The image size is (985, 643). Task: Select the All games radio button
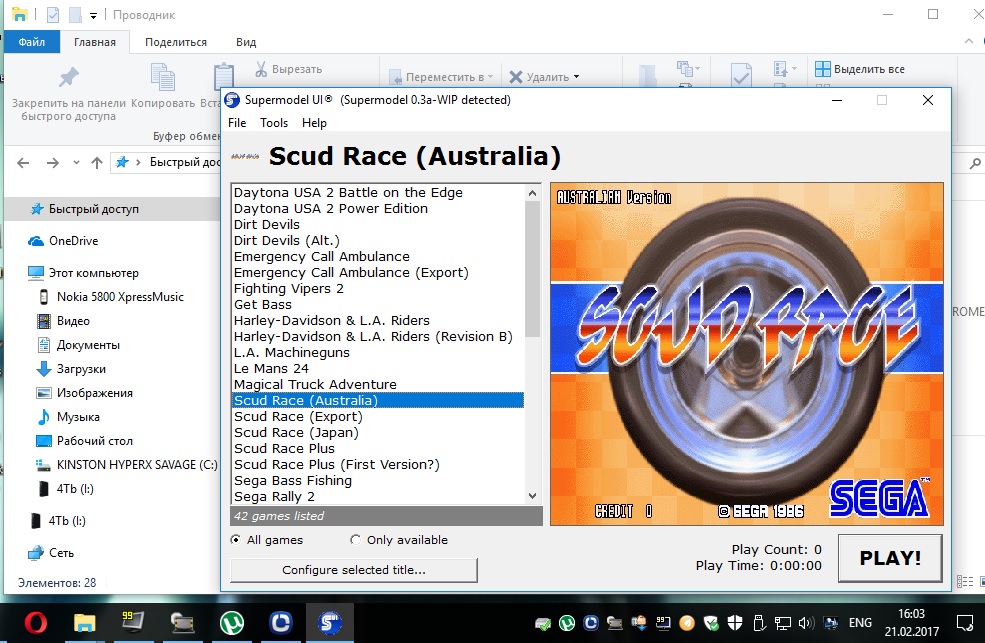point(236,539)
